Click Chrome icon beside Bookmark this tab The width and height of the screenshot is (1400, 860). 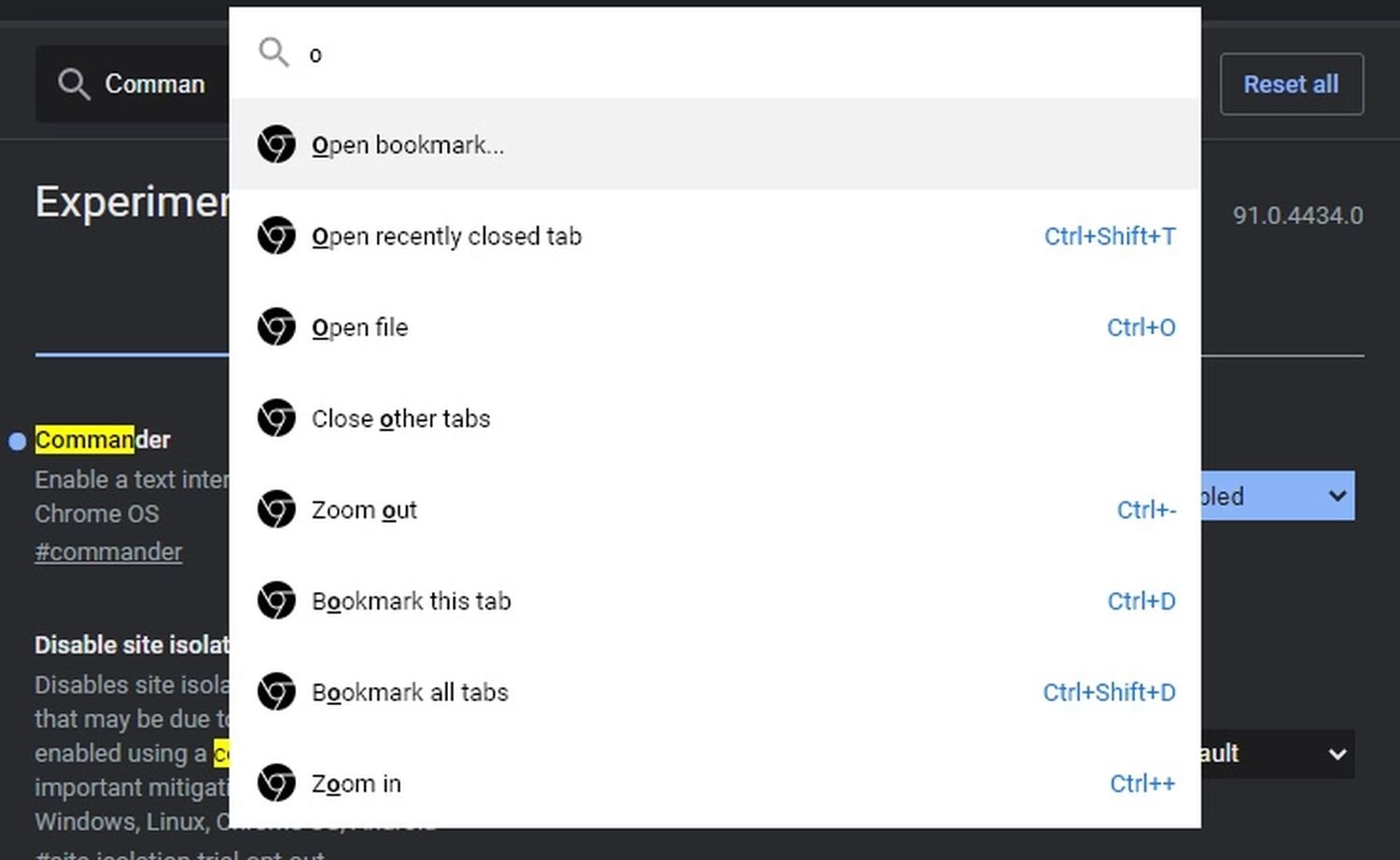[x=276, y=600]
